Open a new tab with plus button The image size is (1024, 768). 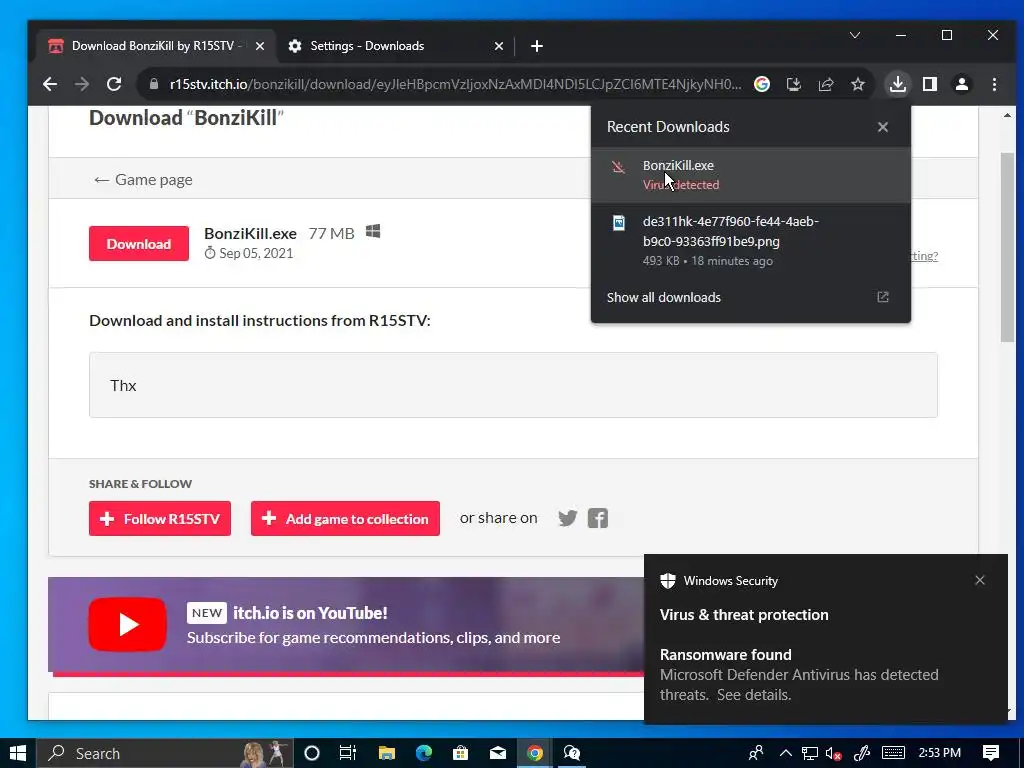click(x=537, y=46)
